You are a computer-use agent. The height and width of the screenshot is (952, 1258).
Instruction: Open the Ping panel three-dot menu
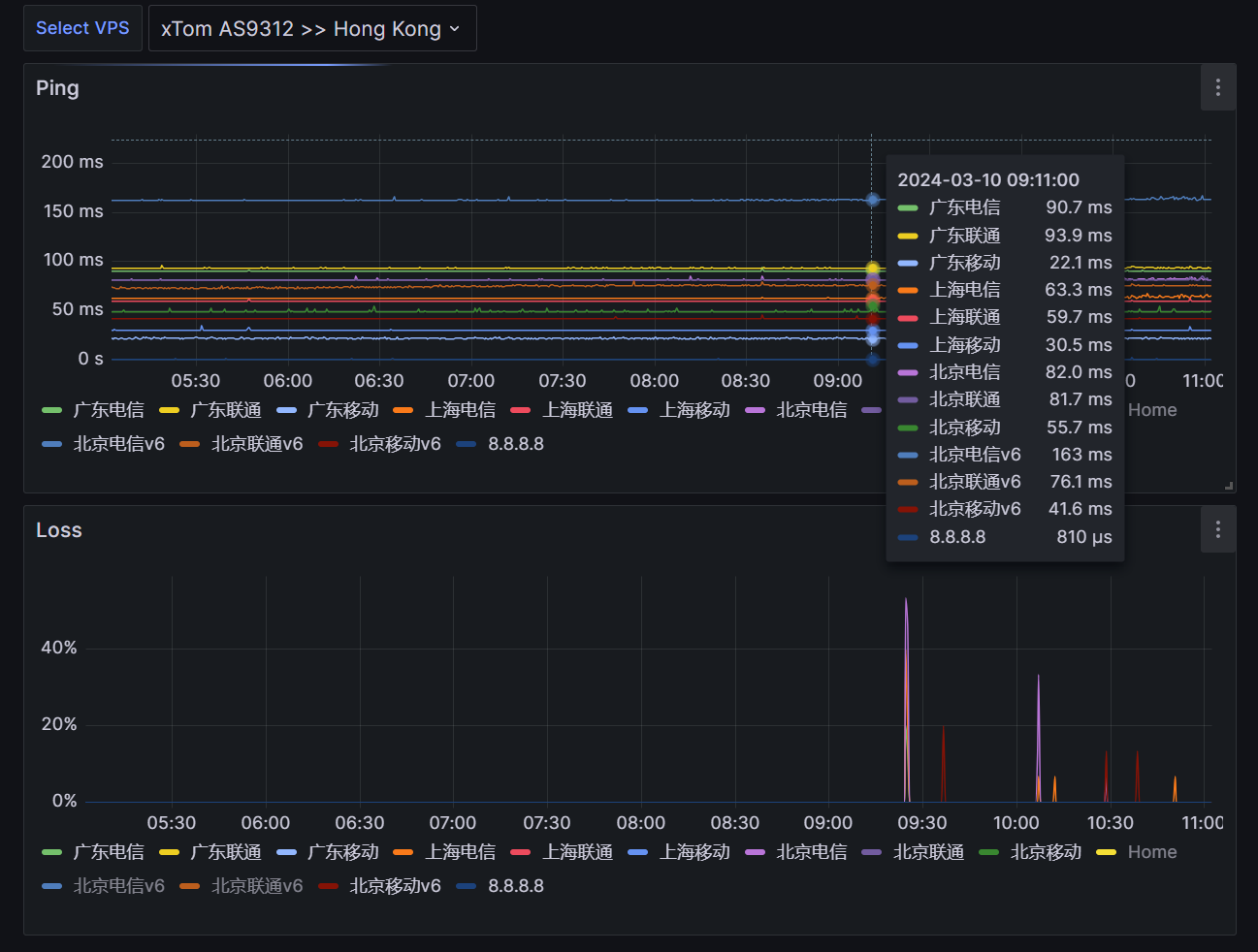pos(1218,88)
